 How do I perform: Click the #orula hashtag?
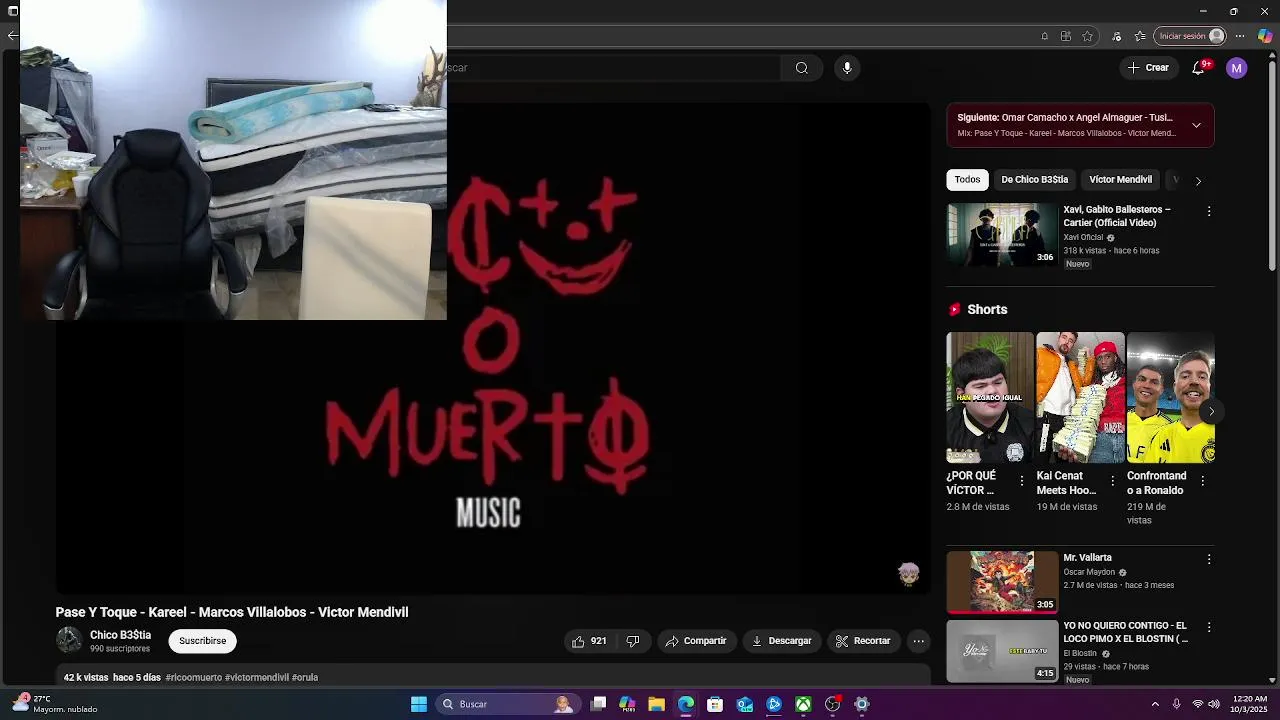305,678
